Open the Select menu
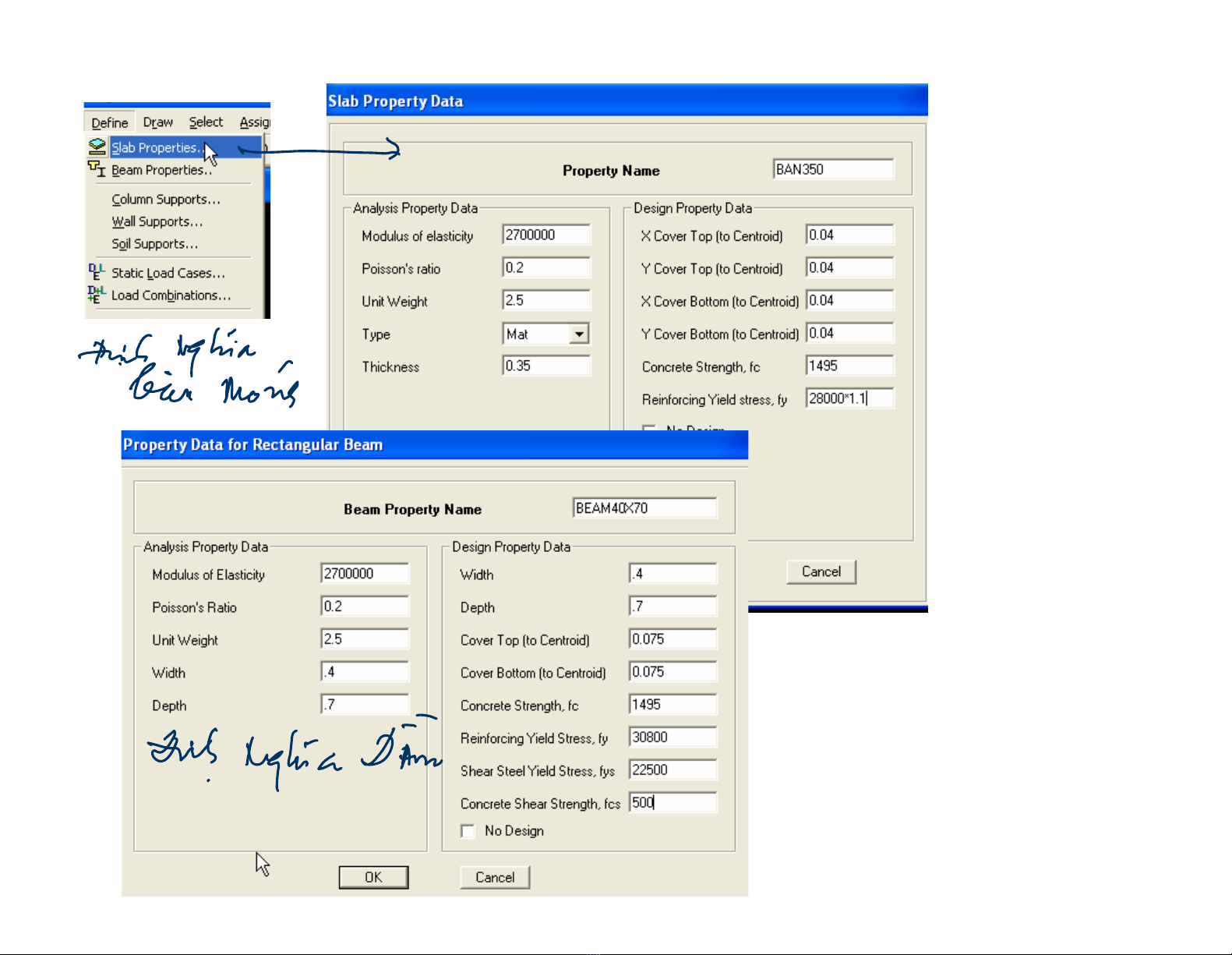1232x955 pixels. (206, 122)
